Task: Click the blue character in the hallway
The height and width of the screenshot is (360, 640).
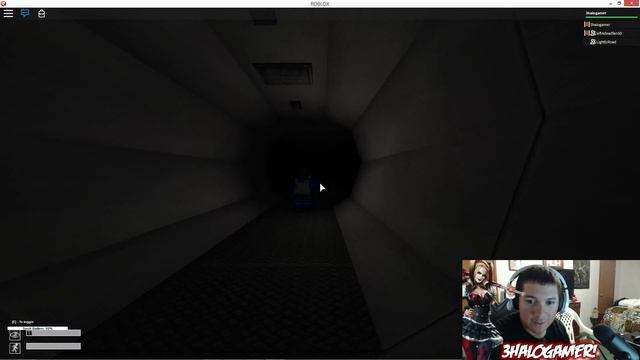Action: [303, 191]
